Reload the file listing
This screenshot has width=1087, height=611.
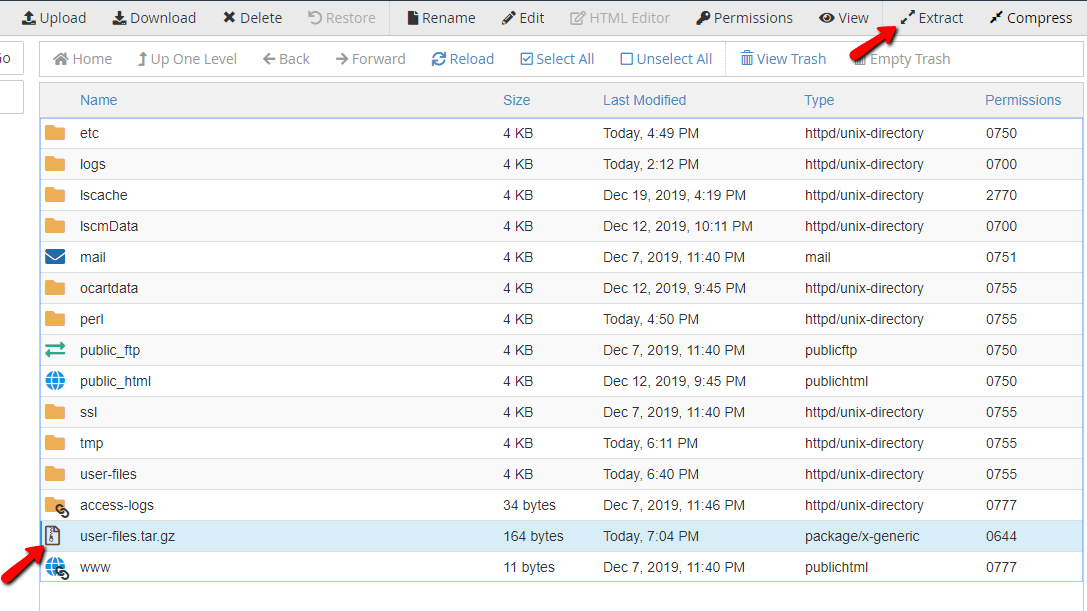click(463, 59)
